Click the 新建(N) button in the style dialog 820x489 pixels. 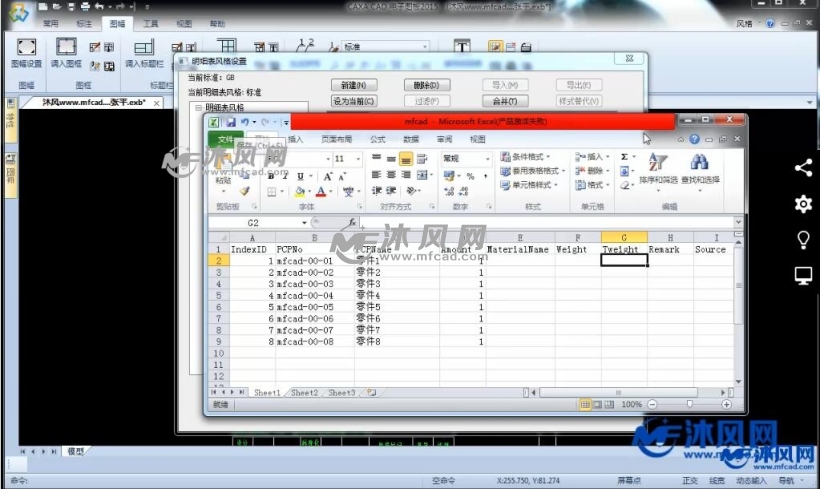pos(354,85)
